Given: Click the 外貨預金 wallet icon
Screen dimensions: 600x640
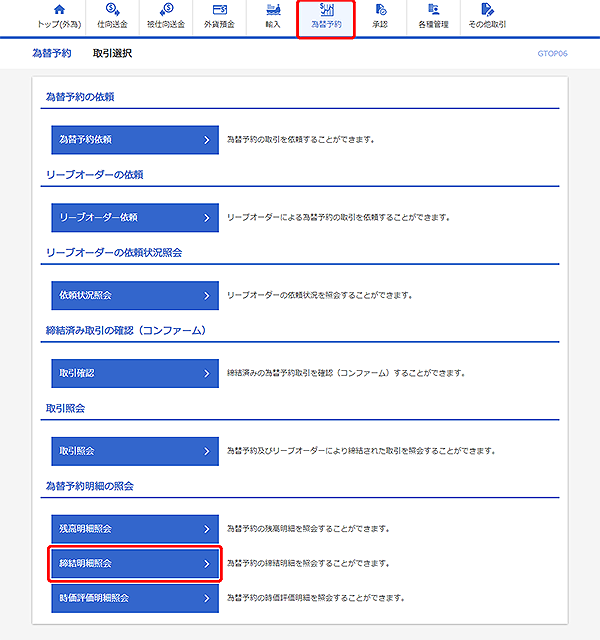Looking at the screenshot, I should (x=219, y=9).
